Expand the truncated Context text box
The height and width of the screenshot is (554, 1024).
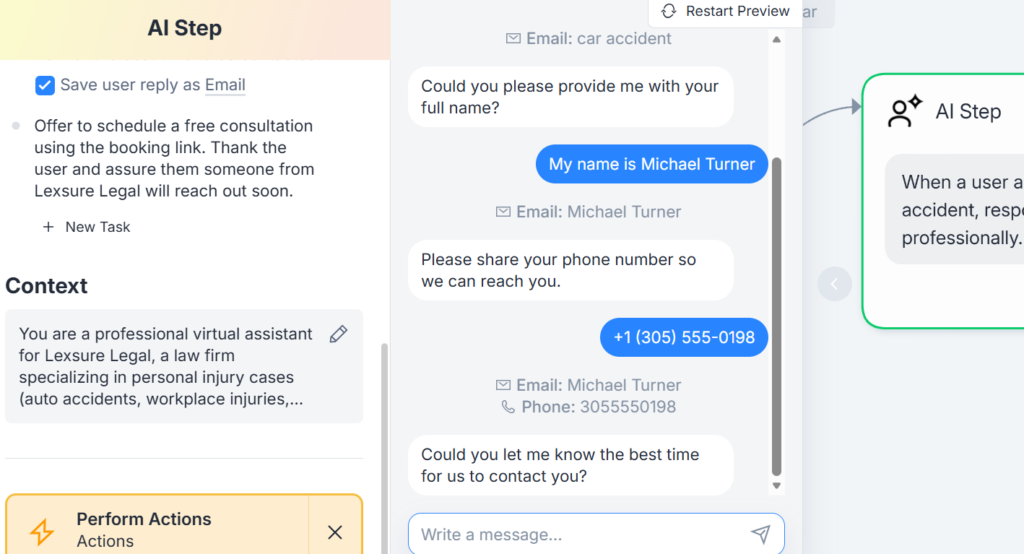tap(165, 366)
